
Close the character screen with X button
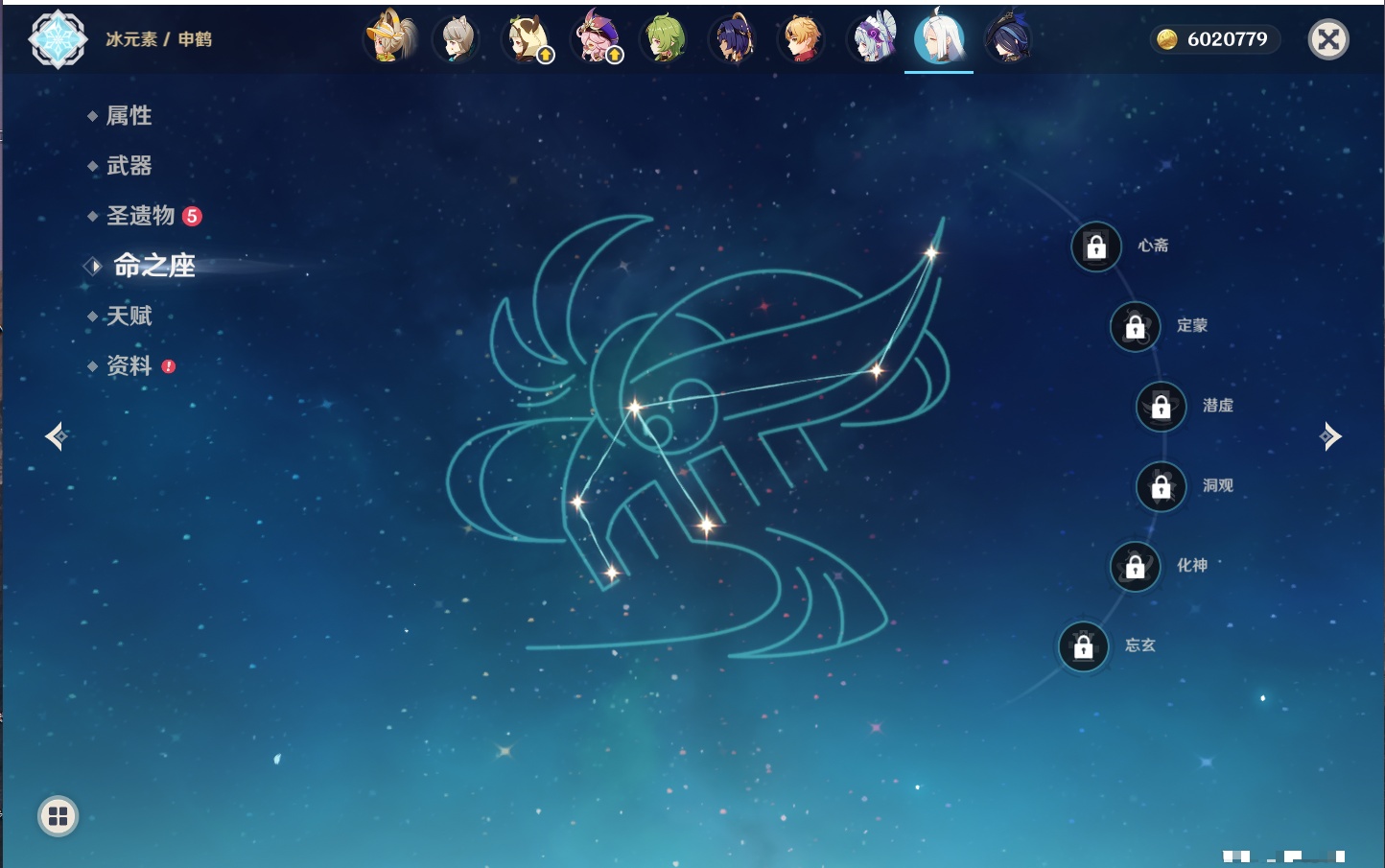click(x=1328, y=39)
